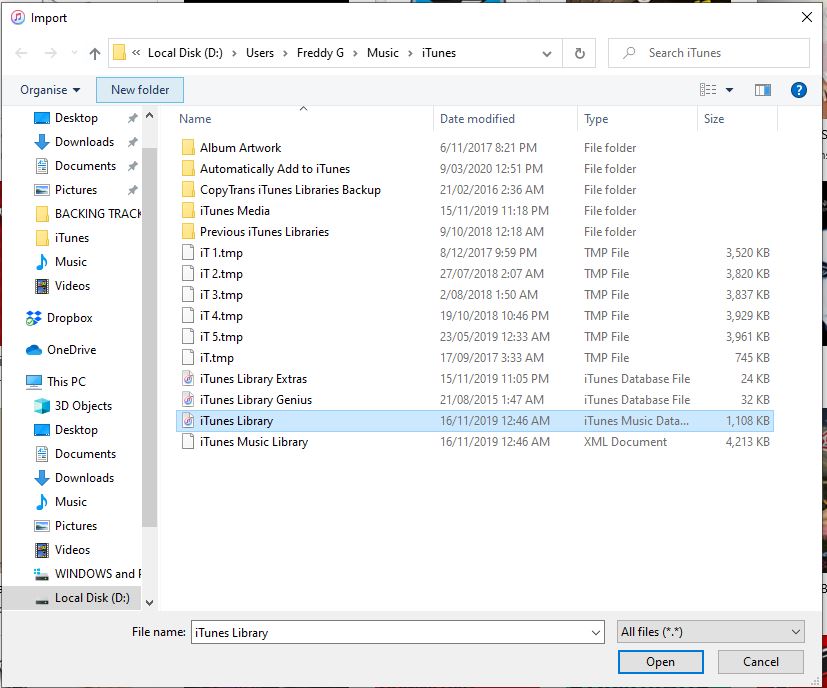Image resolution: width=827 pixels, height=688 pixels.
Task: Toggle the preview pane icon
Action: click(x=763, y=90)
